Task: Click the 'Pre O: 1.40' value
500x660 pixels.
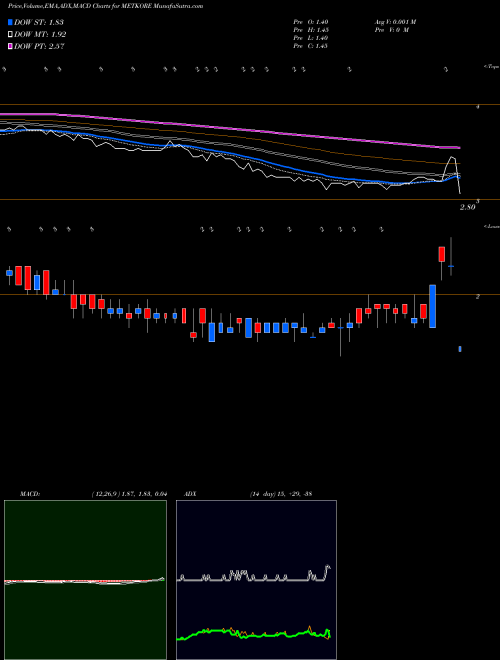Action: click(311, 22)
